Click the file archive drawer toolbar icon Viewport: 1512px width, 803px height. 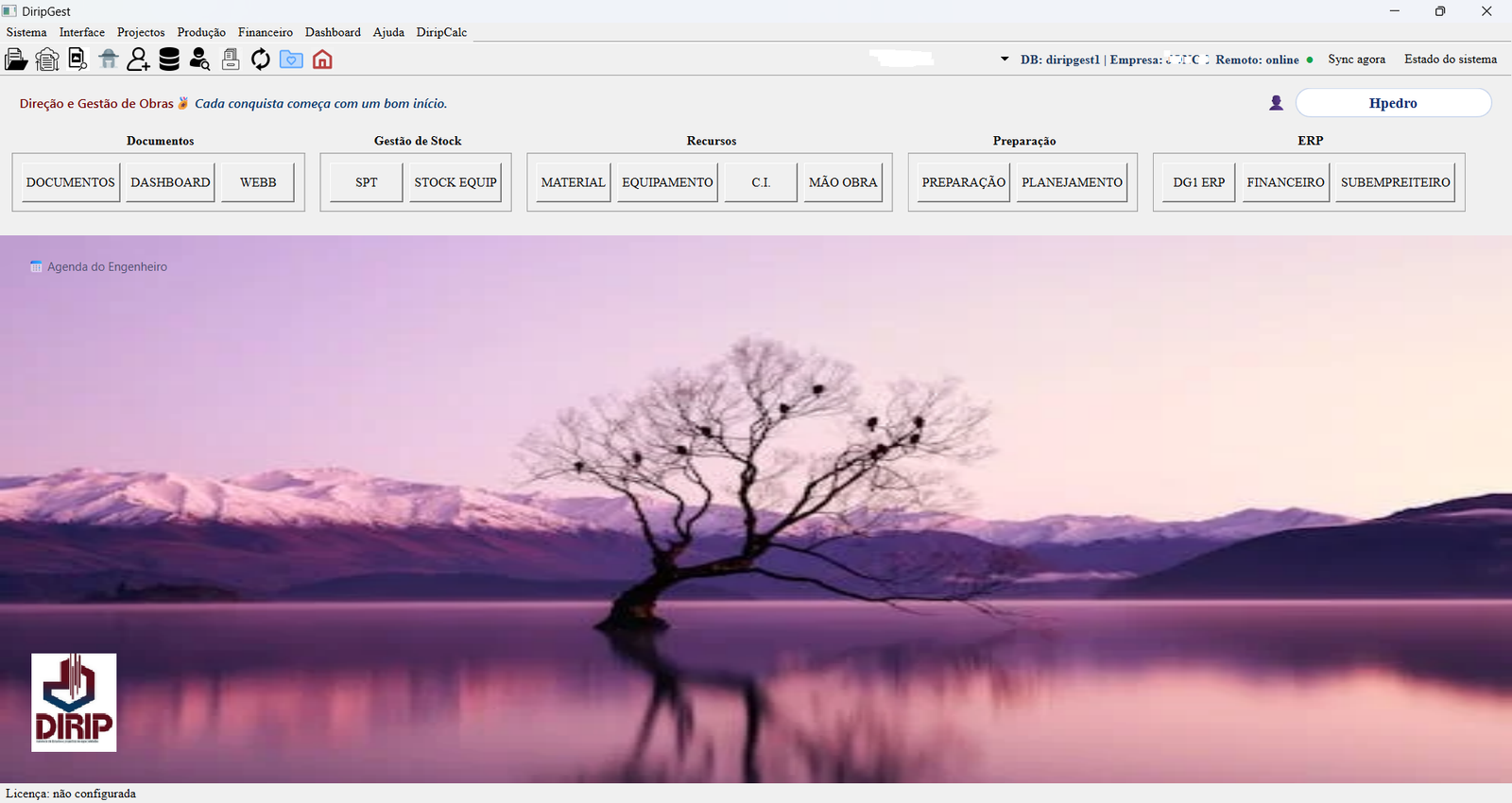click(x=231, y=60)
